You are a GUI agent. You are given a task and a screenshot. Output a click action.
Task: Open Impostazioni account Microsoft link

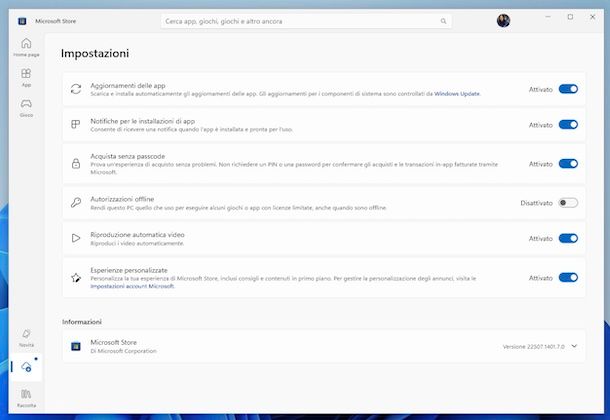pyautogui.click(x=132, y=286)
